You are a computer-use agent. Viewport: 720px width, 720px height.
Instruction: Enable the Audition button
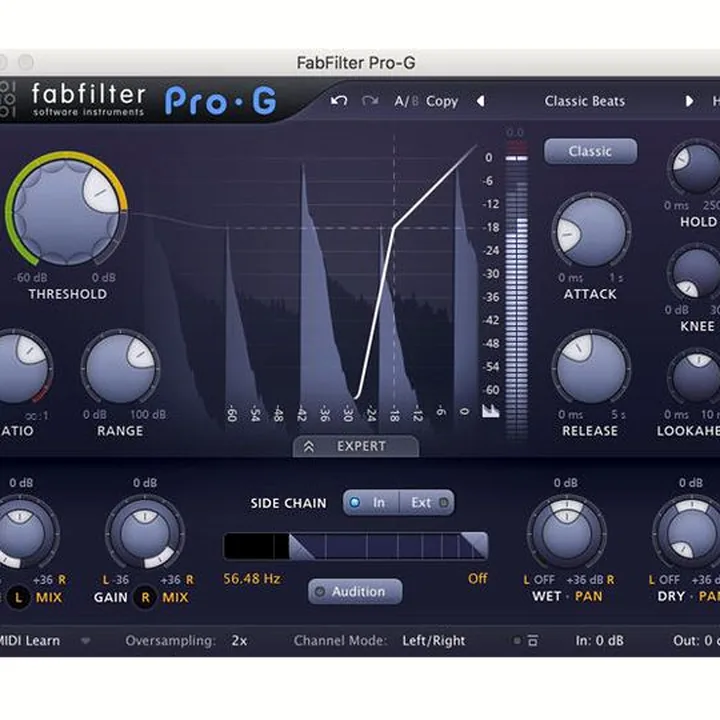[355, 591]
